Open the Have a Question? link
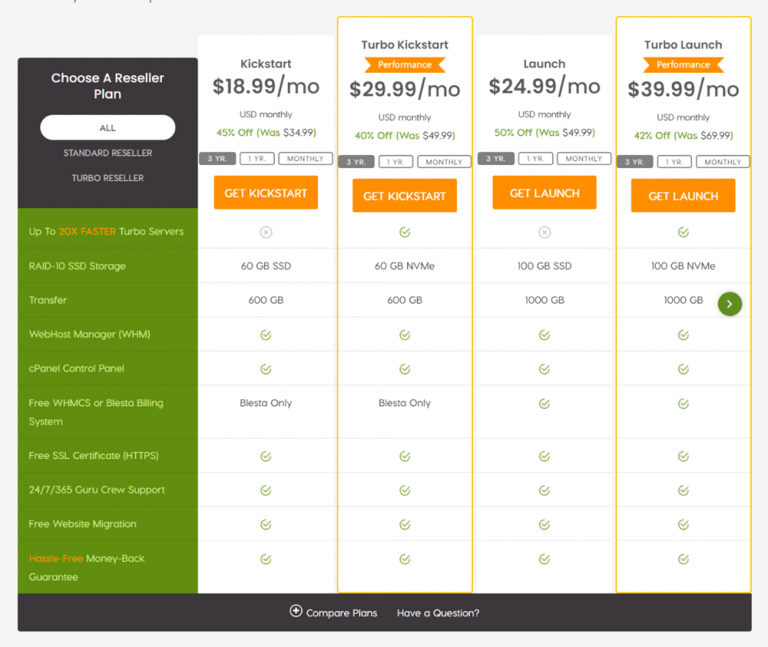This screenshot has width=768, height=647. 438,613
